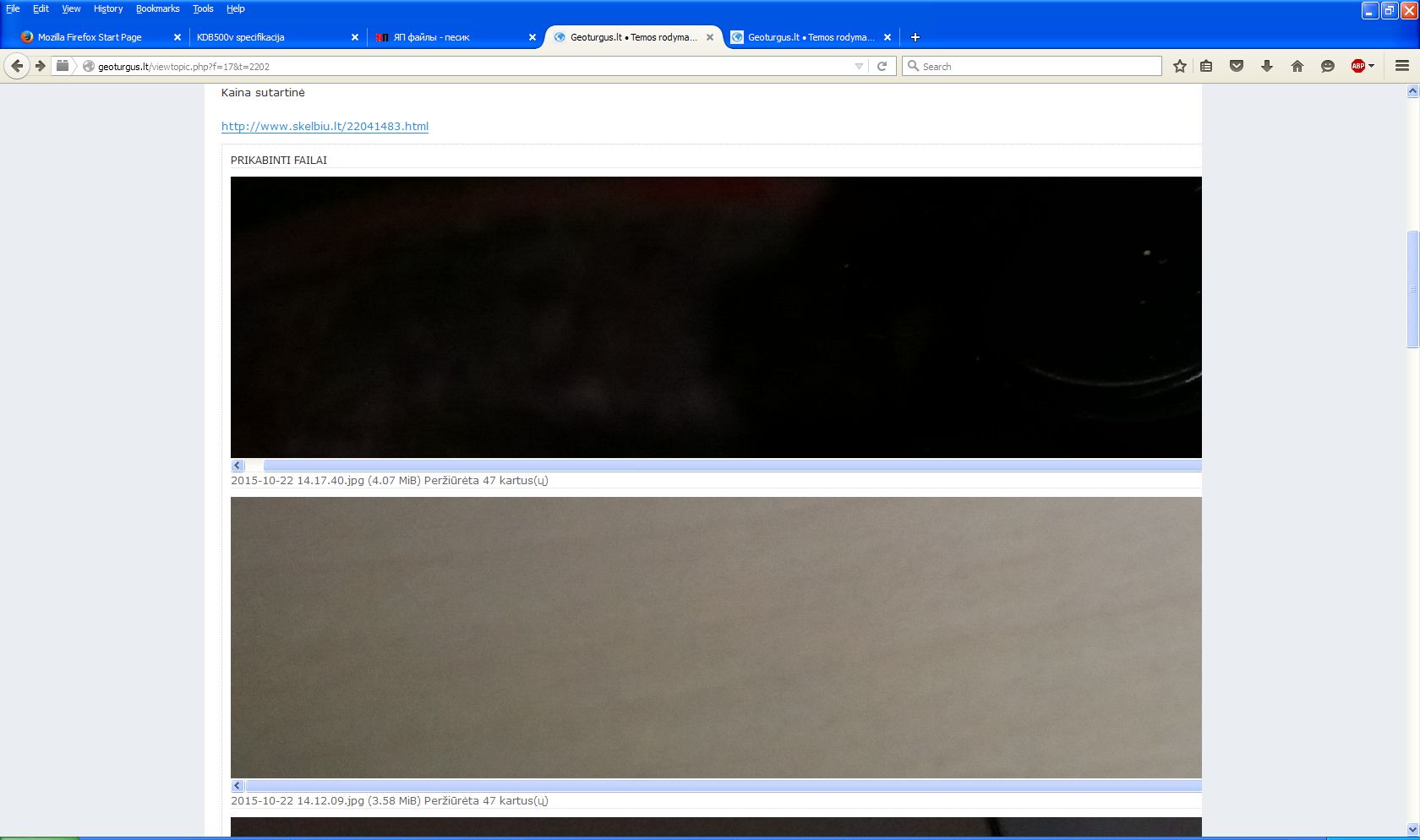Open the Help menu
1420x840 pixels.
click(235, 8)
